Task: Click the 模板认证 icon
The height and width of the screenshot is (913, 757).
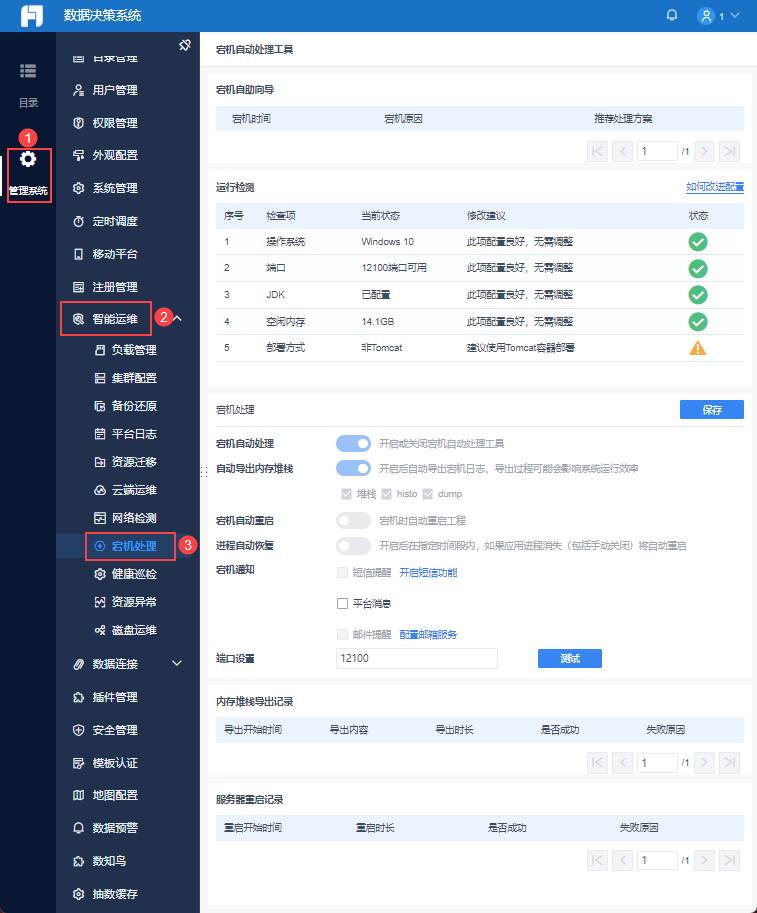Action: pos(79,763)
